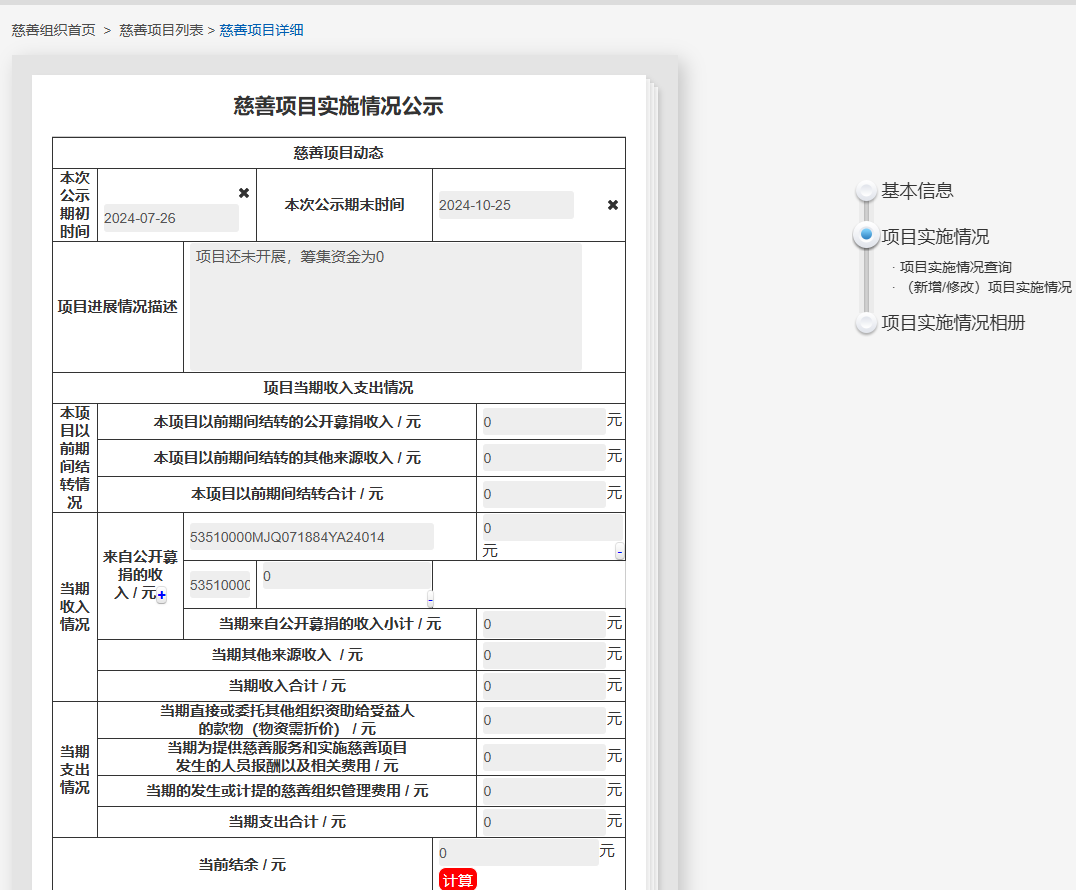
Task: Click the 当期的发生或计提的慈善组织管理费用 amount field
Action: [542, 792]
